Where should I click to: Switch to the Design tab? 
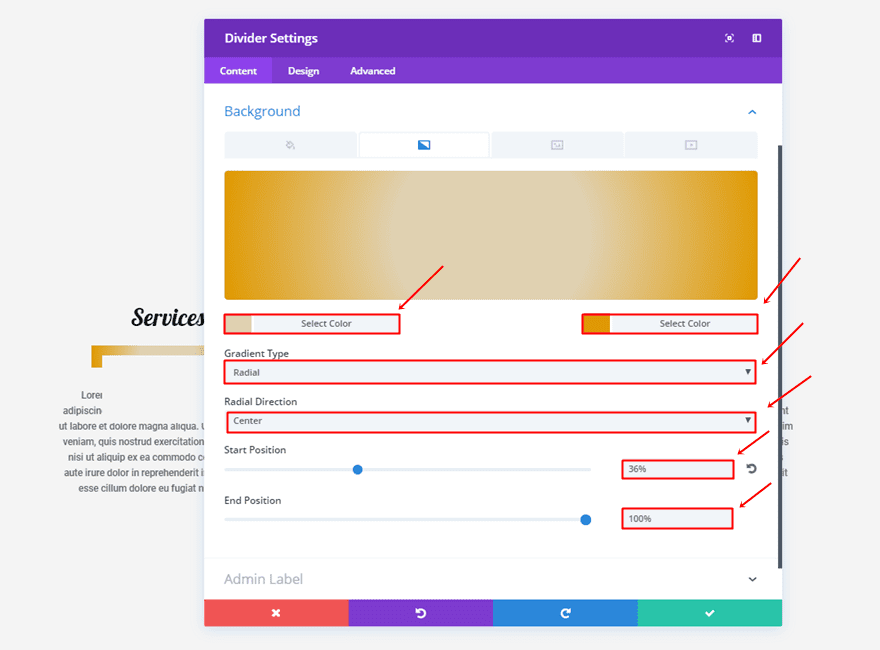(304, 71)
